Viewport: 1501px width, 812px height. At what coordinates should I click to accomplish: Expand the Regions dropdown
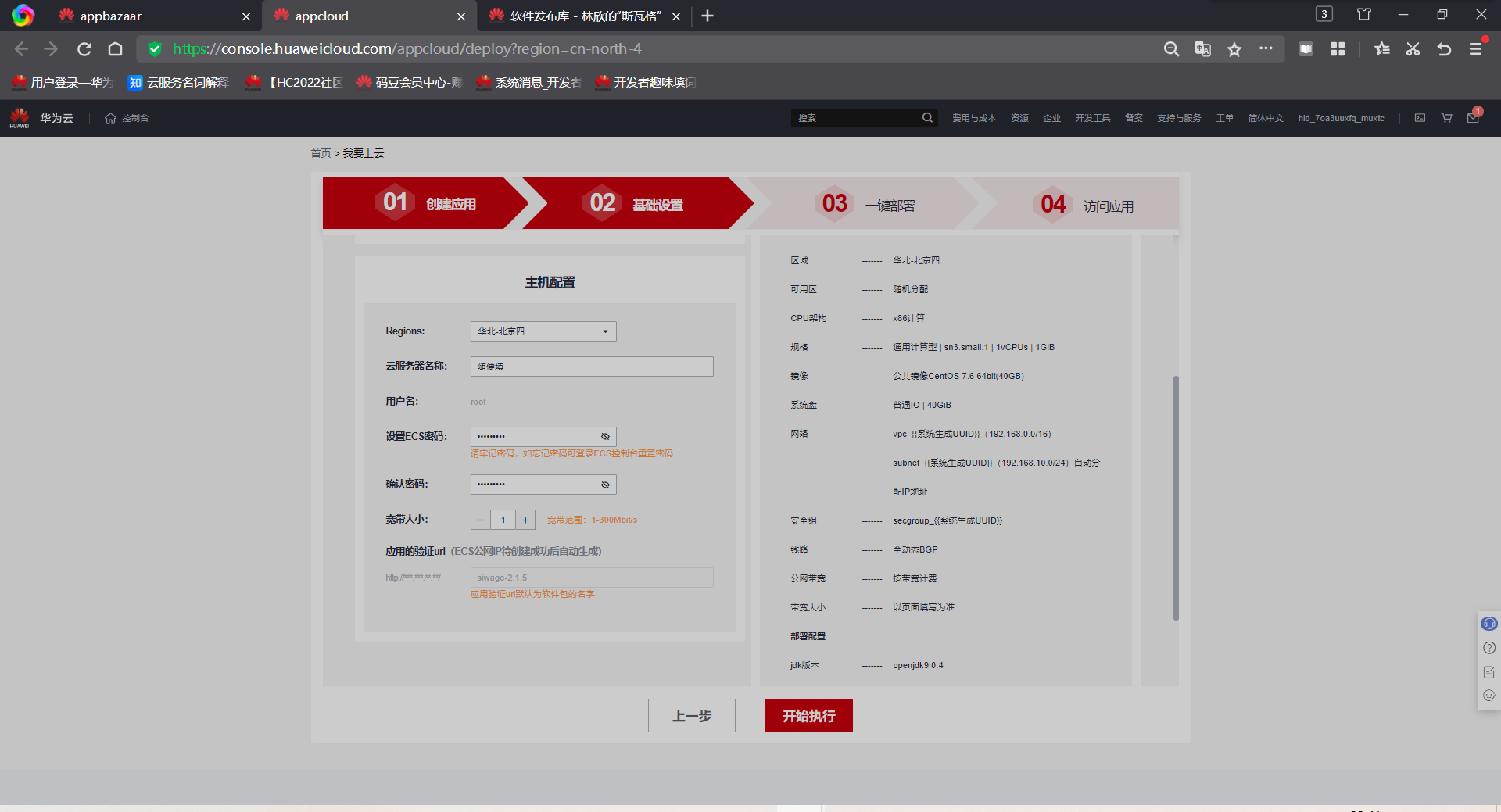coord(543,331)
